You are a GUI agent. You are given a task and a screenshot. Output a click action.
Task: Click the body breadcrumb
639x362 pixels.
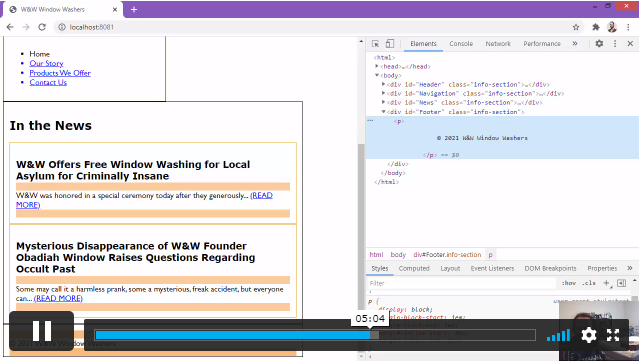pyautogui.click(x=398, y=254)
